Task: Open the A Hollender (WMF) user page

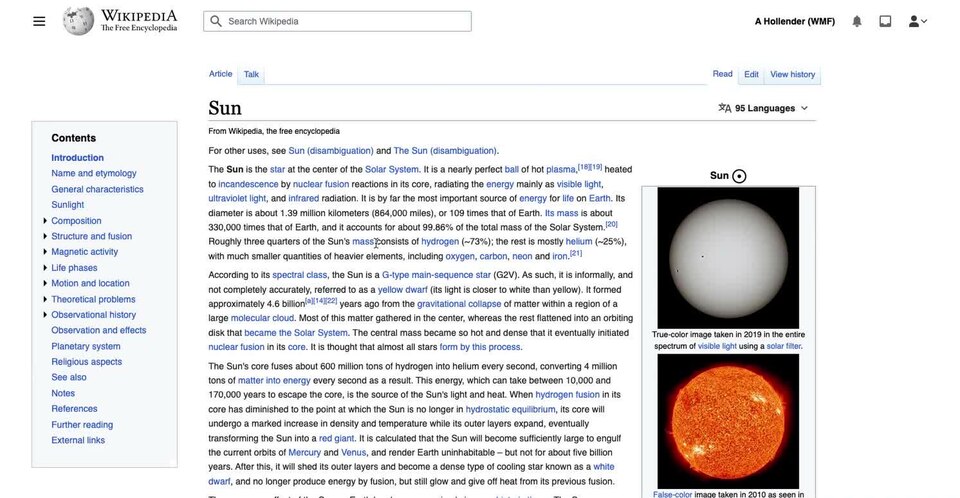Action: [795, 21]
